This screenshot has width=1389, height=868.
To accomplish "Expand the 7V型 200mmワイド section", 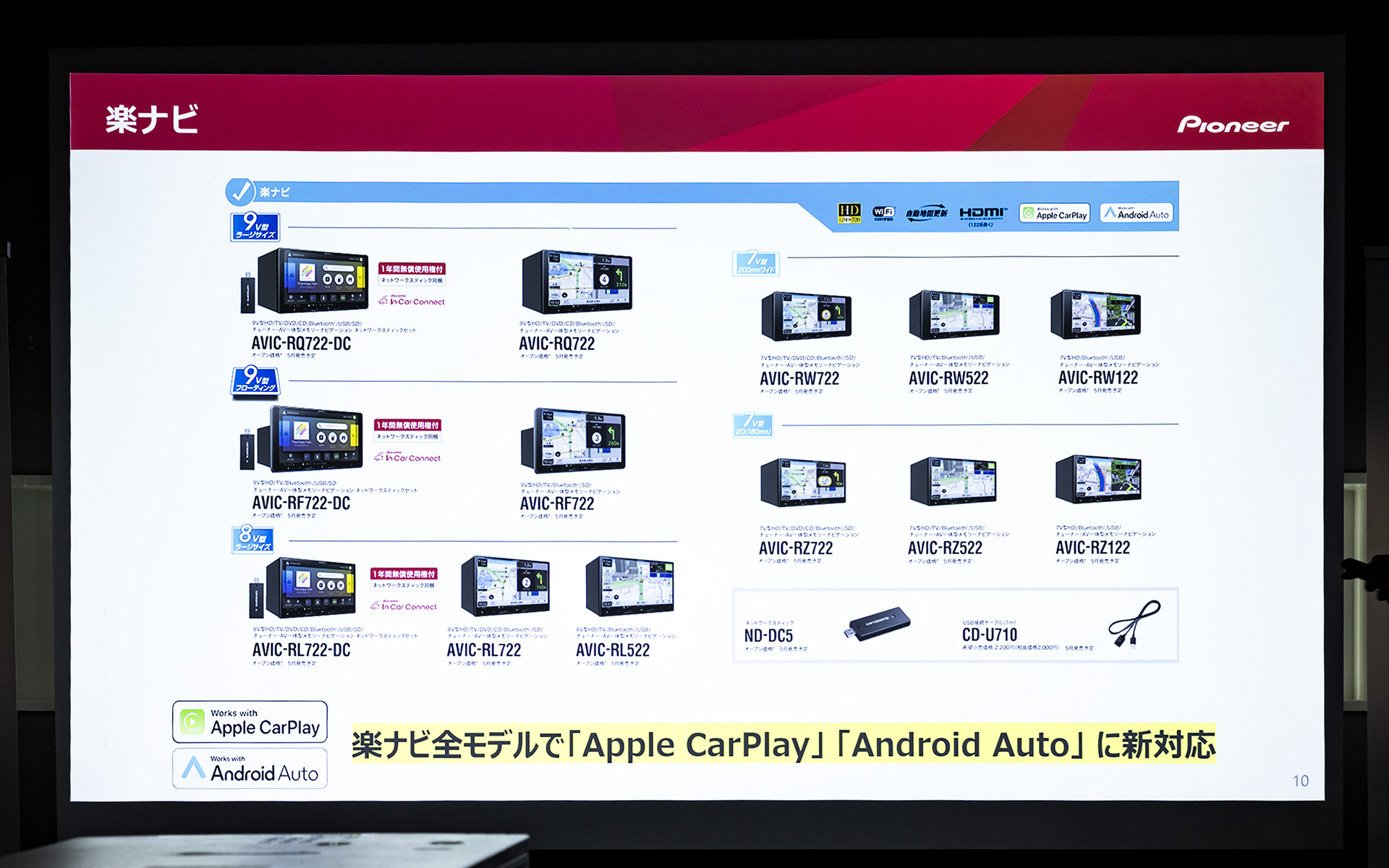I will coord(755,263).
